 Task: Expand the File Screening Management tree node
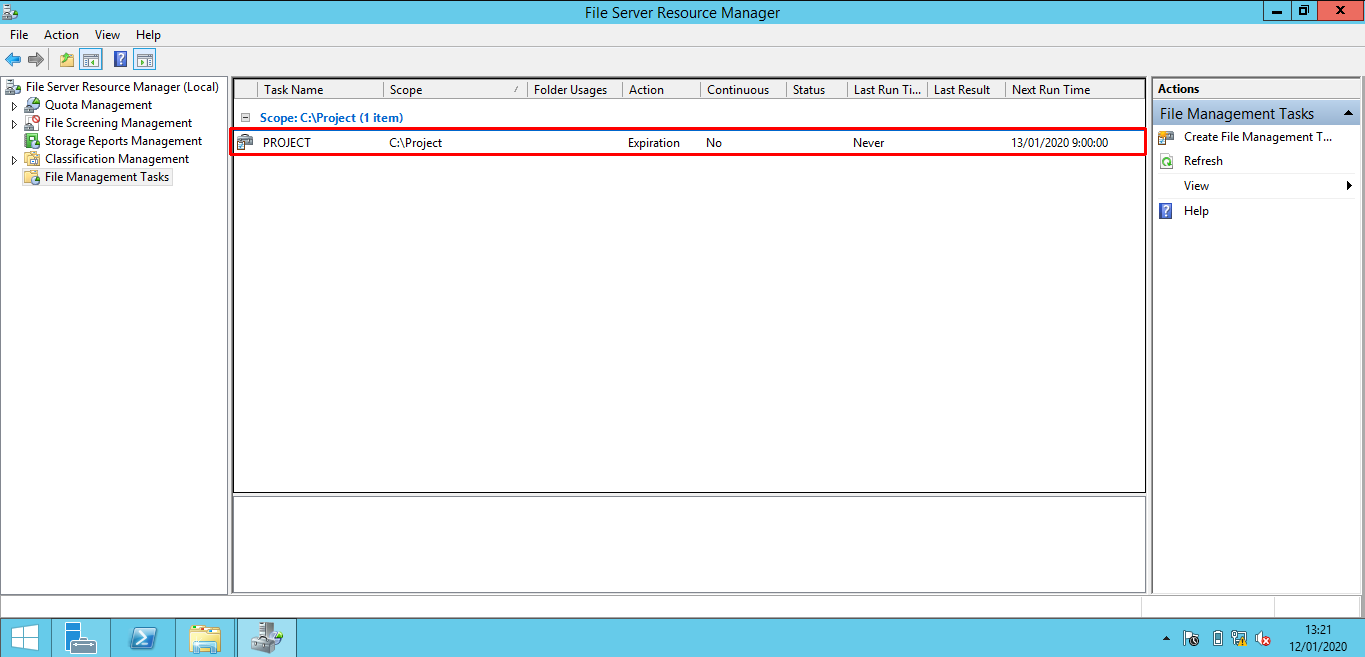pyautogui.click(x=14, y=123)
